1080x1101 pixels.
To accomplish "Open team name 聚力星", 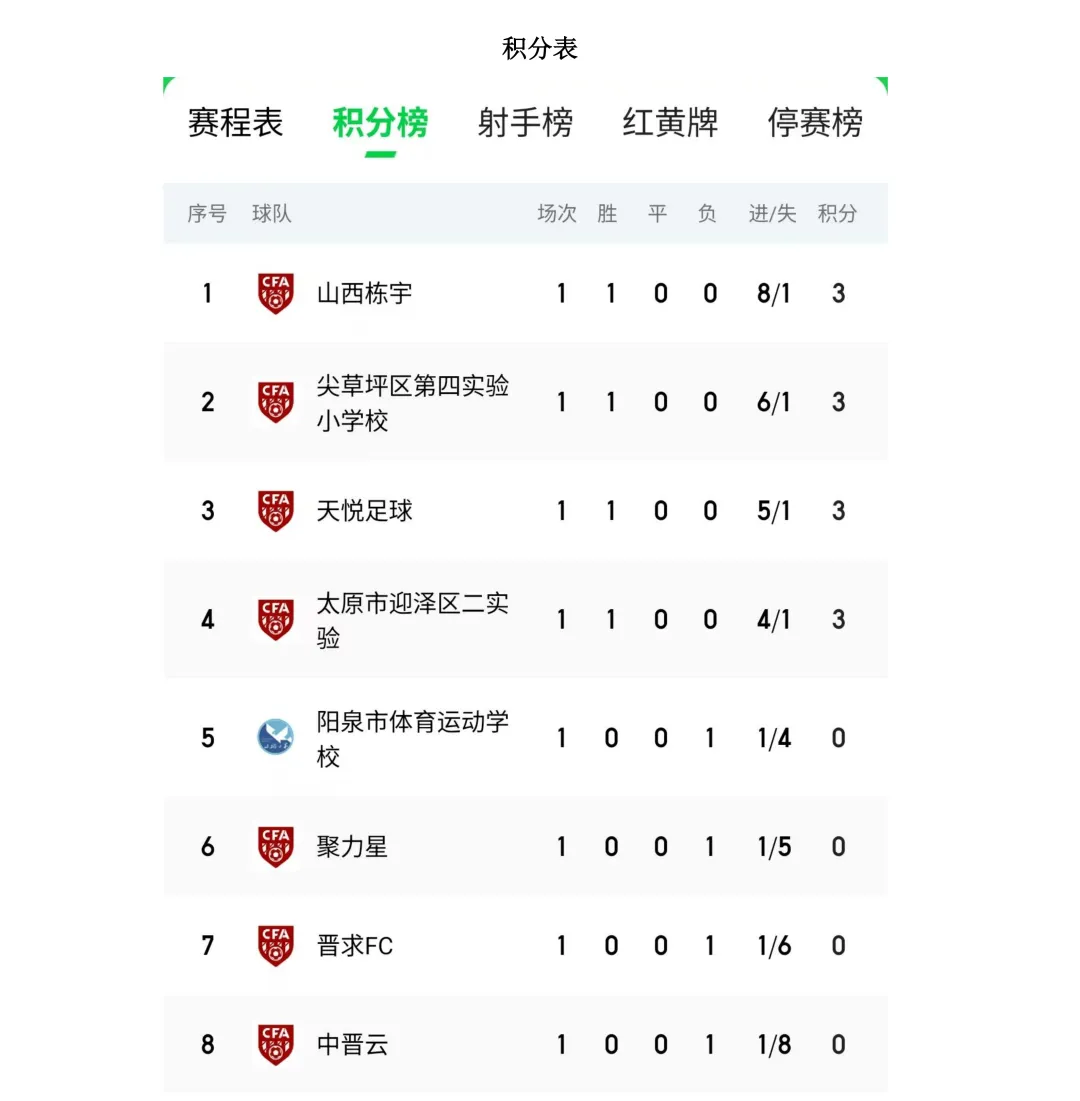I will click(x=353, y=846).
